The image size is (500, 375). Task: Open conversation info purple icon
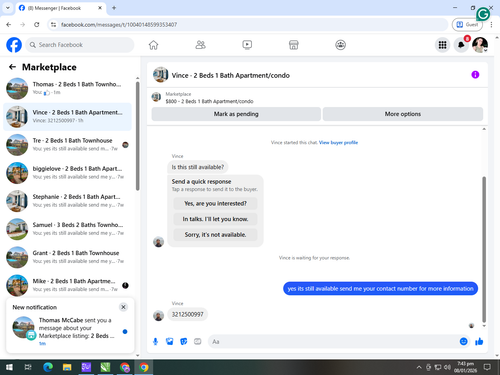tap(475, 75)
